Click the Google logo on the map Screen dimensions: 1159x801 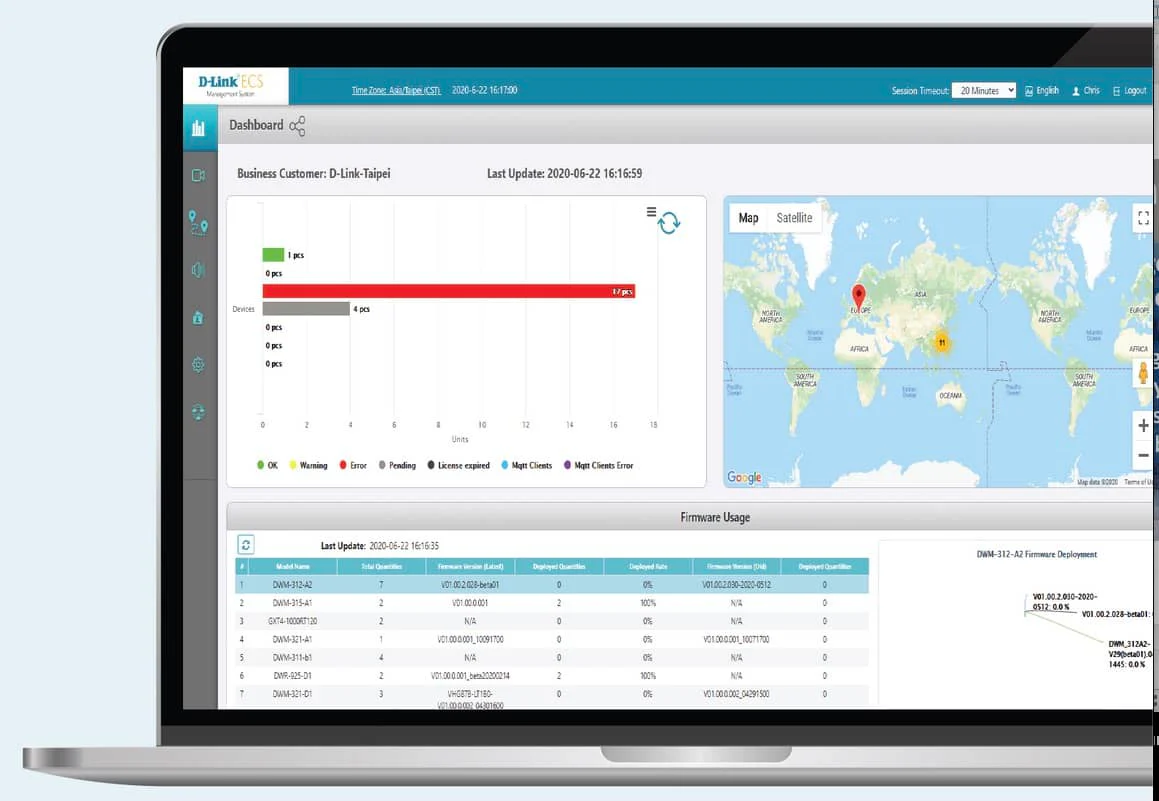tap(744, 477)
